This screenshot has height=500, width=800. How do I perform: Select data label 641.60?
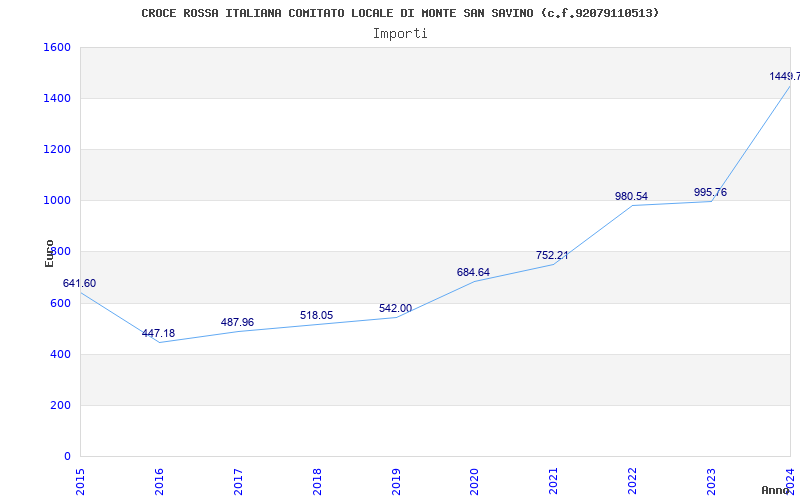pos(80,284)
